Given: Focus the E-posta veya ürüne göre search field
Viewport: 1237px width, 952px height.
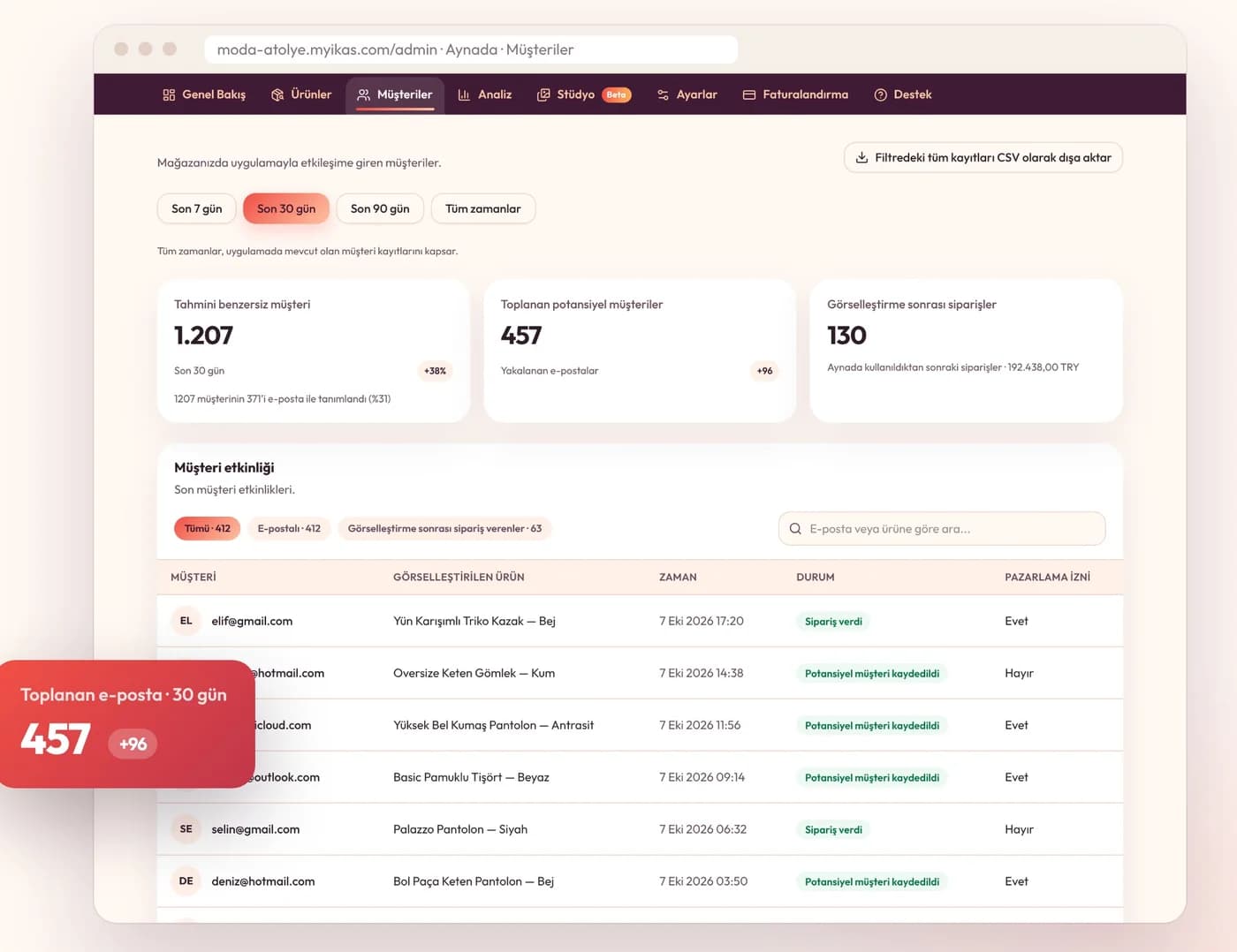Looking at the screenshot, I should click(x=942, y=529).
